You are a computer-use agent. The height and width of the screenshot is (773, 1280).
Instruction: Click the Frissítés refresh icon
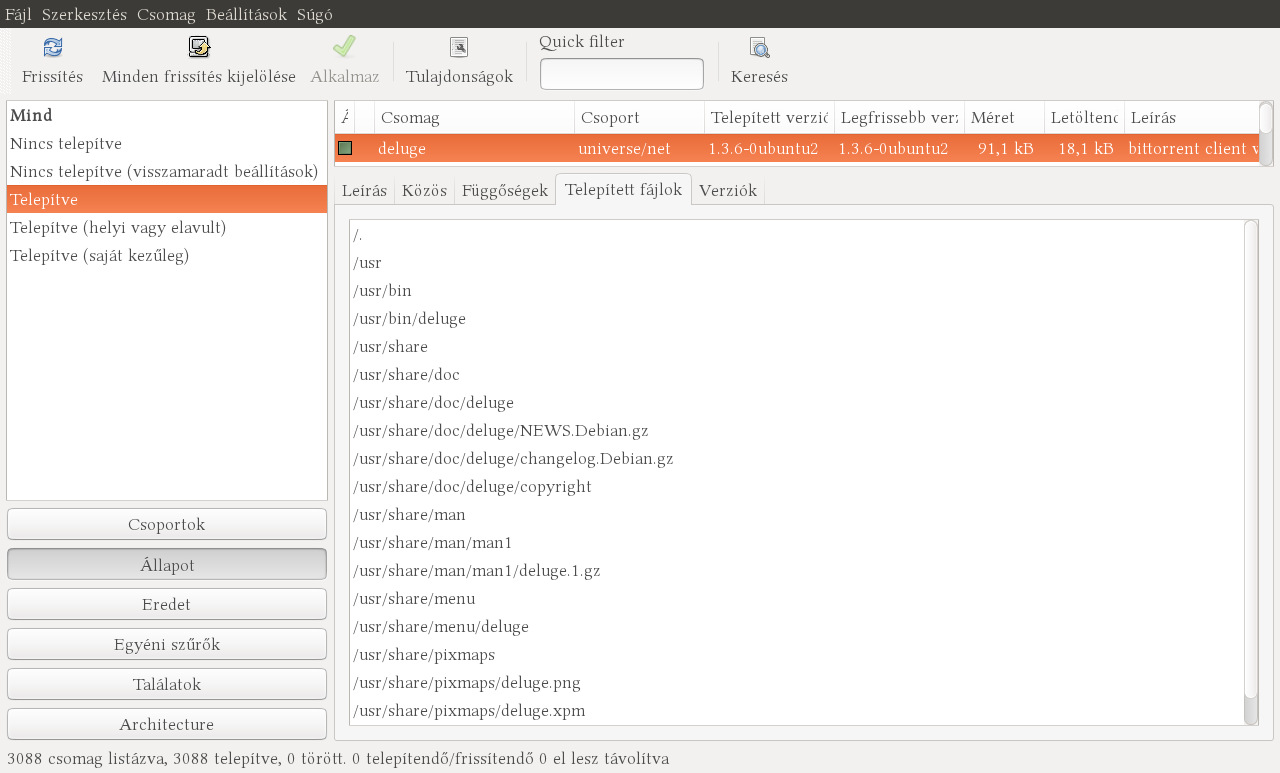pyautogui.click(x=53, y=47)
